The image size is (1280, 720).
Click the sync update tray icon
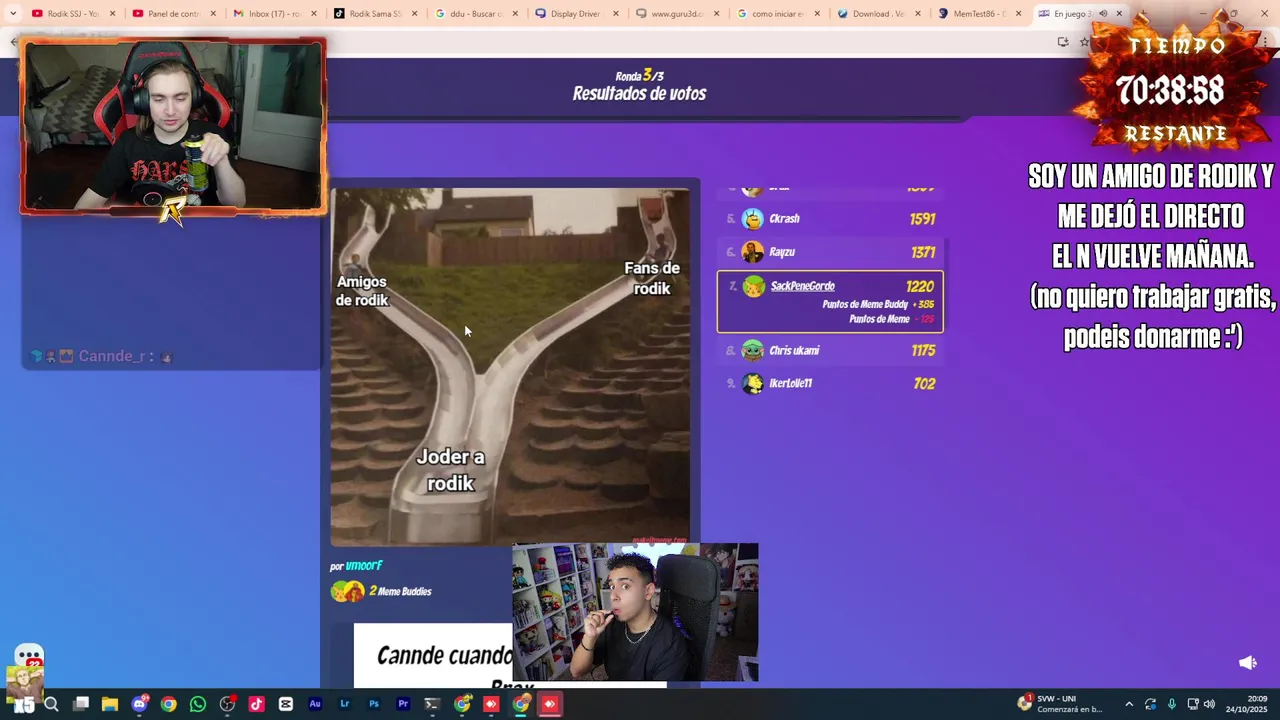1150,704
